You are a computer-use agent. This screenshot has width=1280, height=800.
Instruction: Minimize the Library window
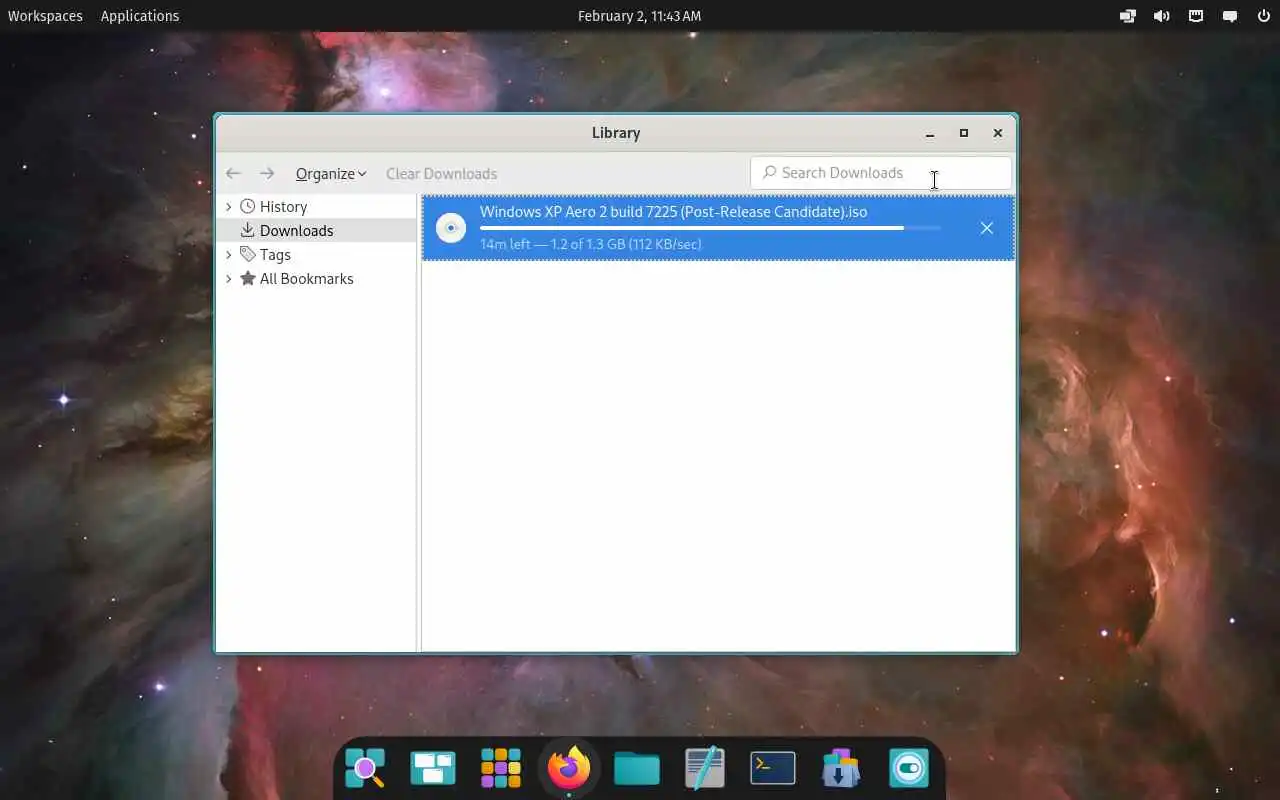point(930,133)
